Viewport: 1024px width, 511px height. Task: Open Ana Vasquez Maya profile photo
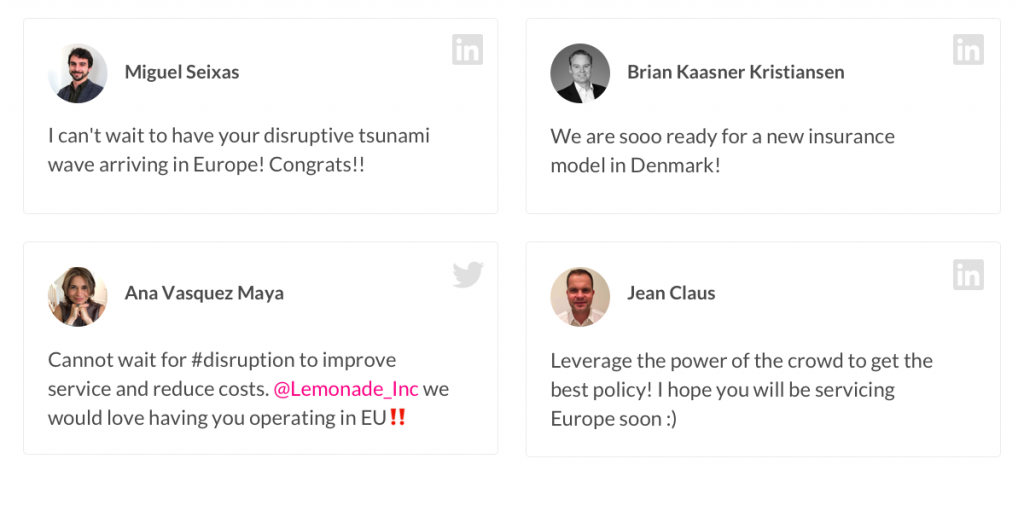coord(78,297)
